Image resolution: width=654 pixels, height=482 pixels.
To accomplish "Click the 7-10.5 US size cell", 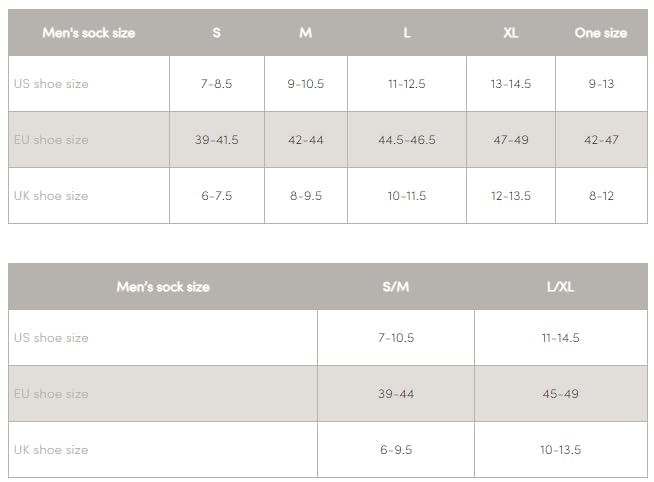I will [396, 338].
